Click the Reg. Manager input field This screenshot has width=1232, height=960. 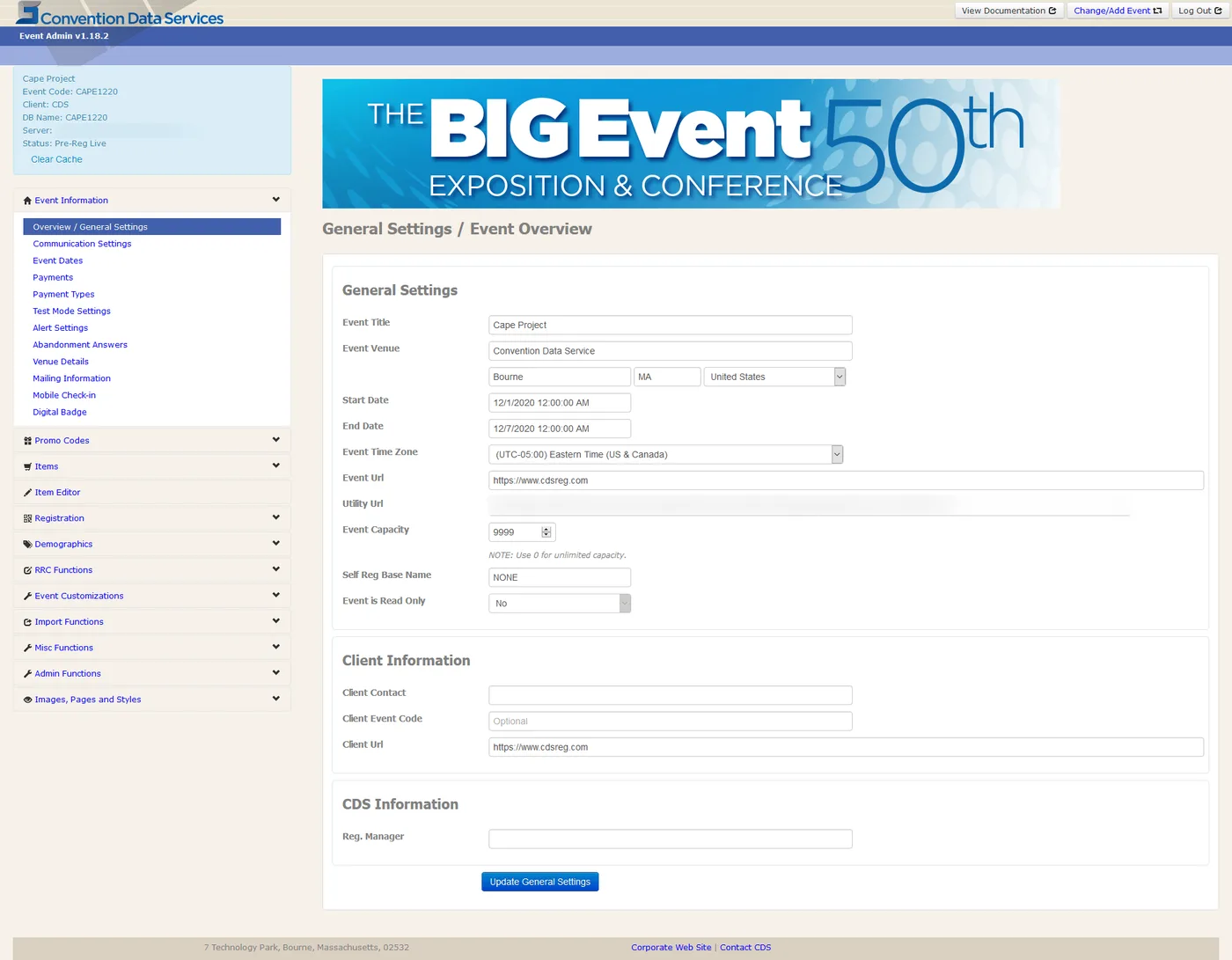click(x=671, y=839)
